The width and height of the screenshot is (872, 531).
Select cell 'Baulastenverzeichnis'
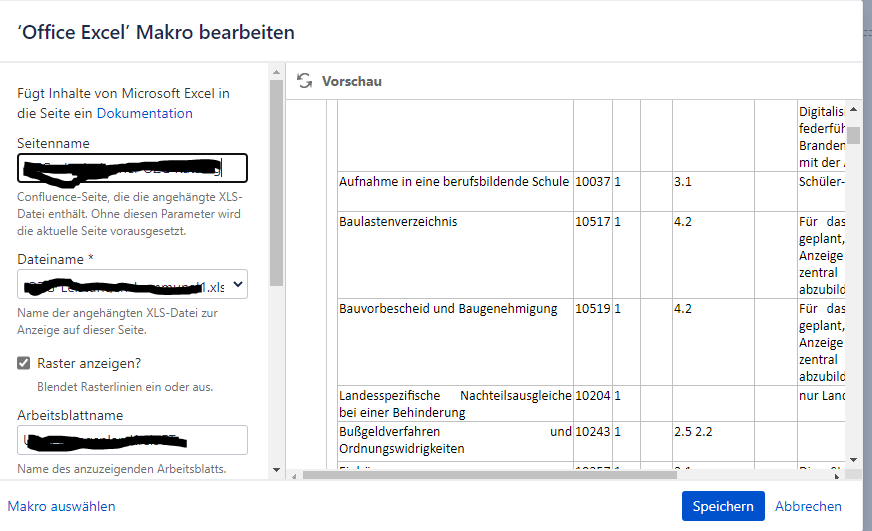(455, 255)
